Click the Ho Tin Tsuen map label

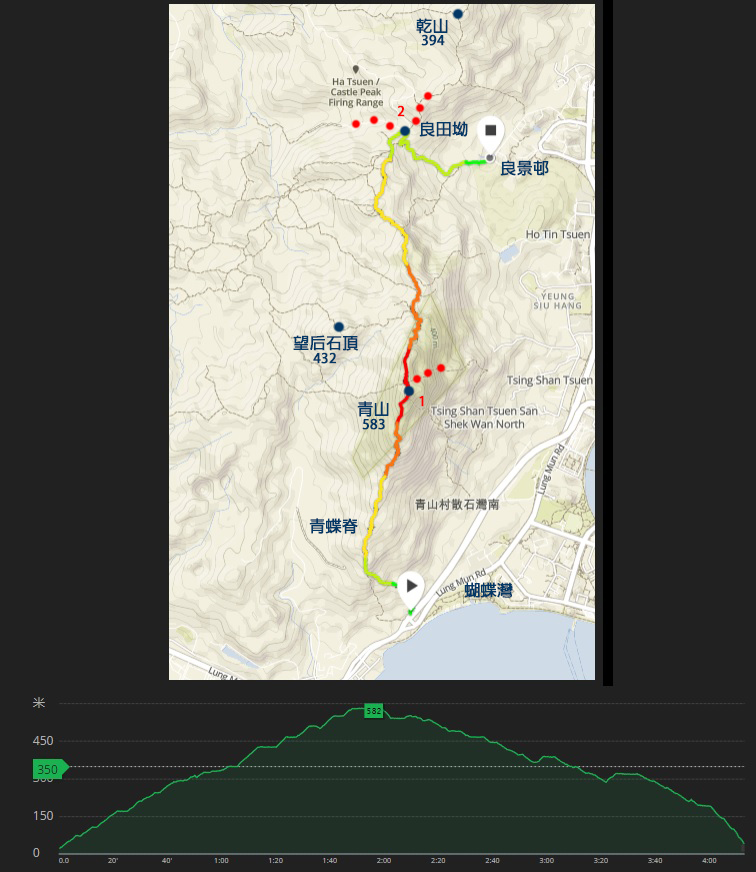click(557, 234)
